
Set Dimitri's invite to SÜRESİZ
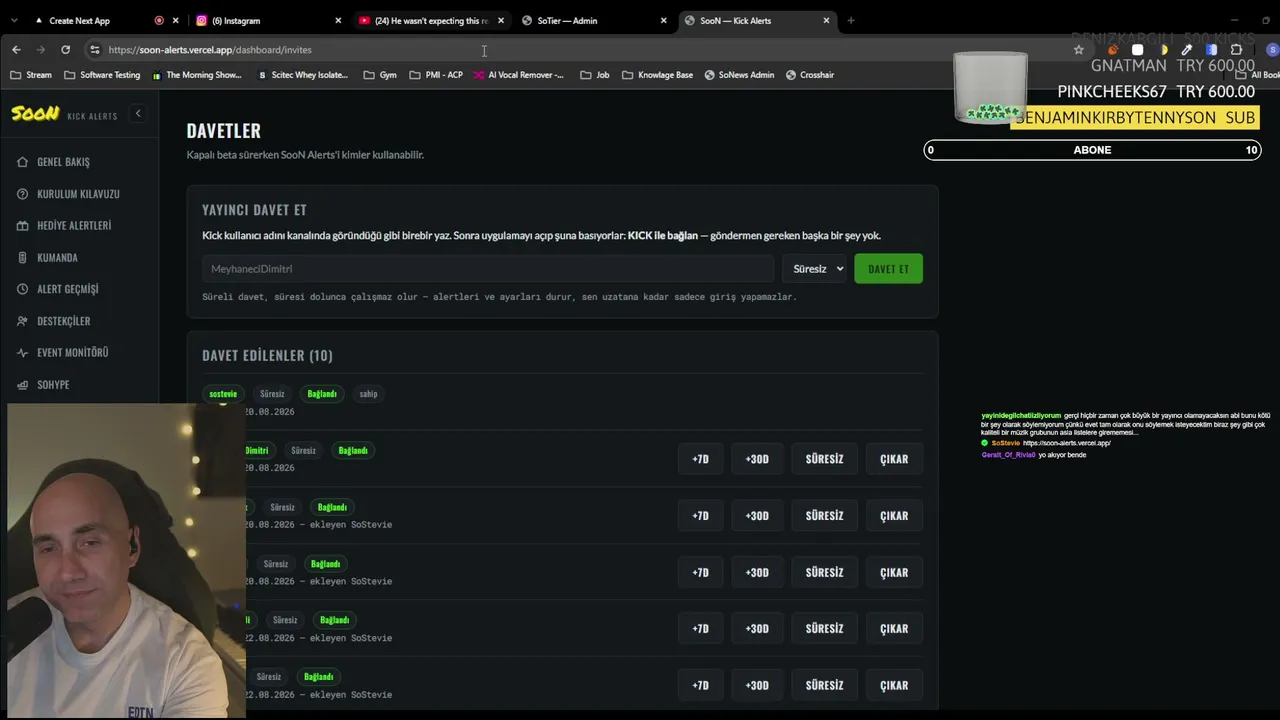pyautogui.click(x=824, y=459)
